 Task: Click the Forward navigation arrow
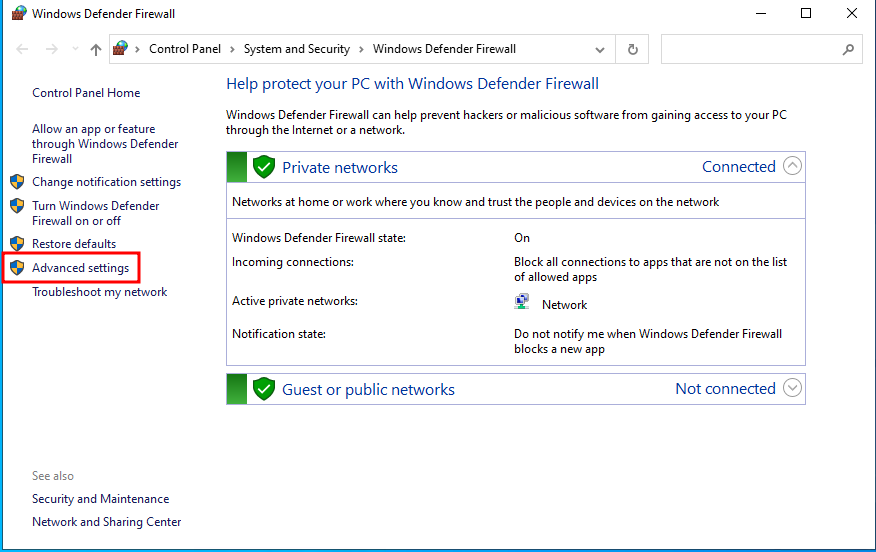tap(51, 49)
